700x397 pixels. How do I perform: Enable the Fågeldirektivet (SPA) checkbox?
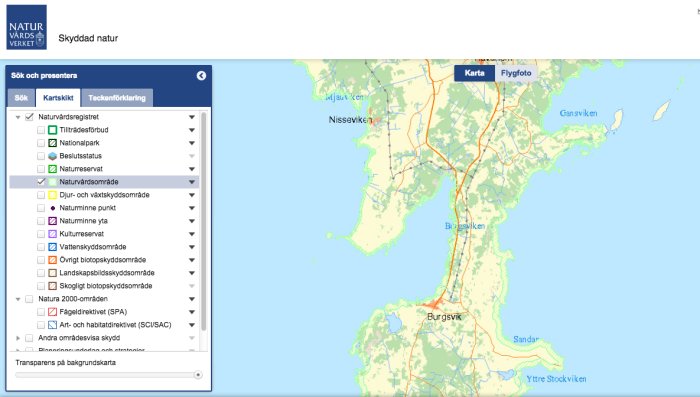coord(41,312)
